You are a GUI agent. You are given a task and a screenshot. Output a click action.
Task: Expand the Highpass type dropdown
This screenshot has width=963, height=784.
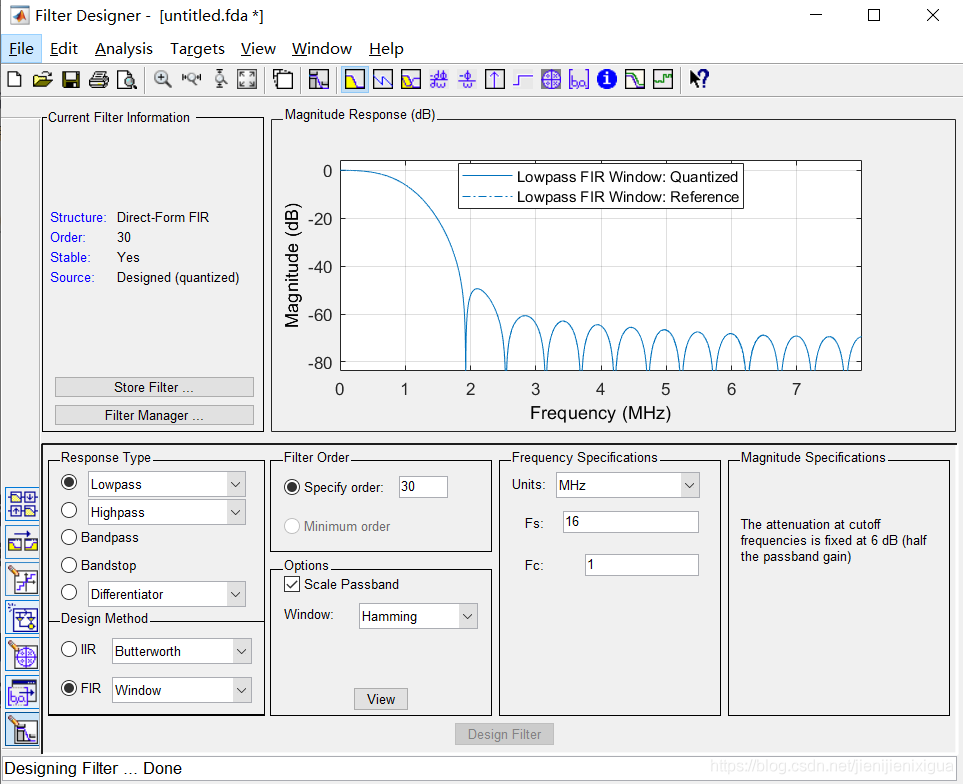click(235, 512)
